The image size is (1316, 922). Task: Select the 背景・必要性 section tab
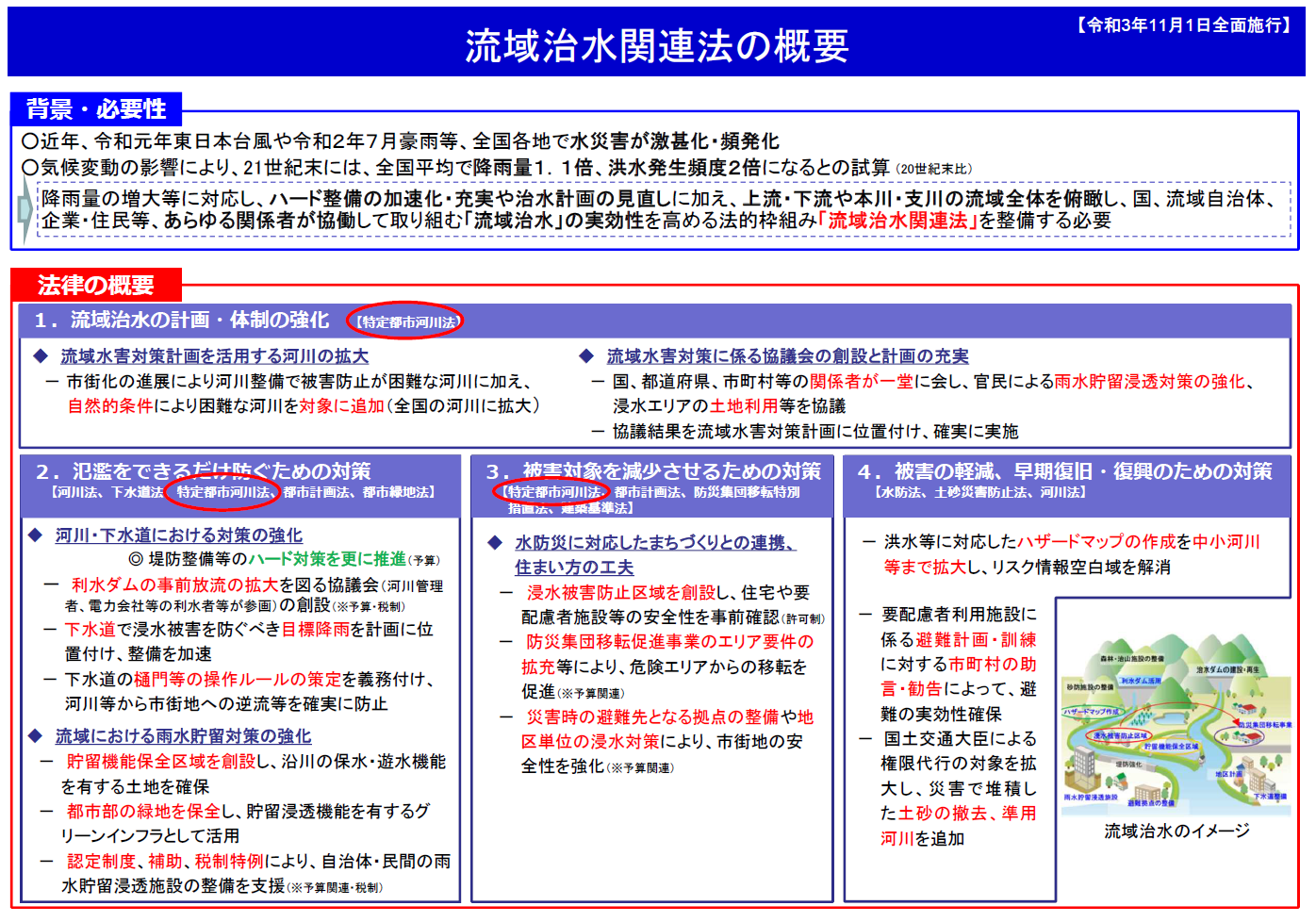96,109
